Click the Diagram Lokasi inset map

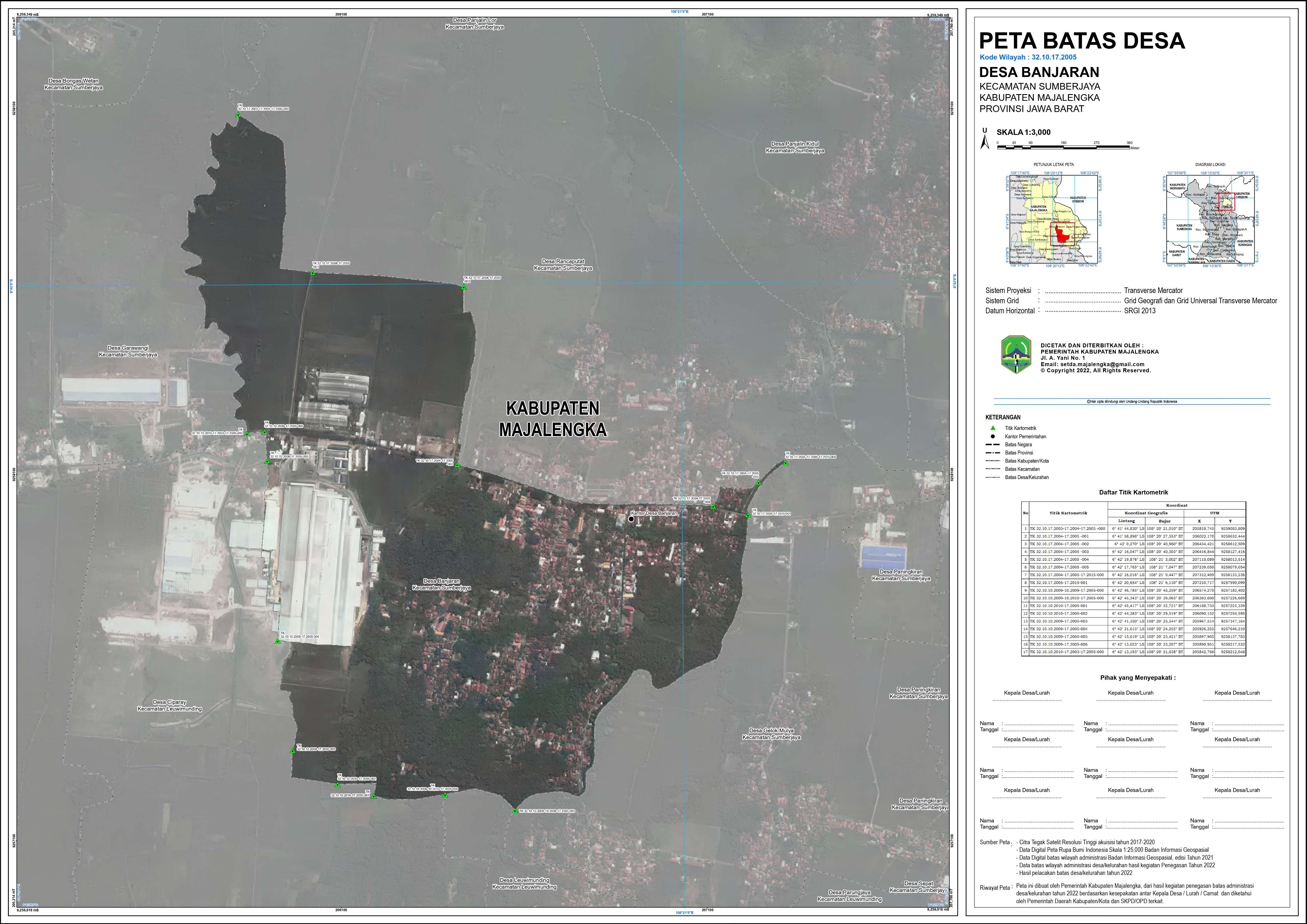click(x=1210, y=219)
